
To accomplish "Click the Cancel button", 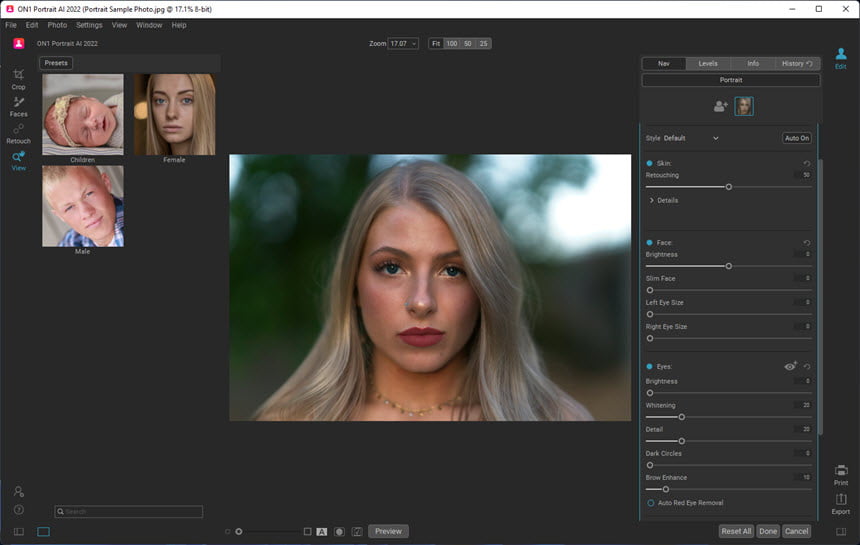I will coord(796,531).
